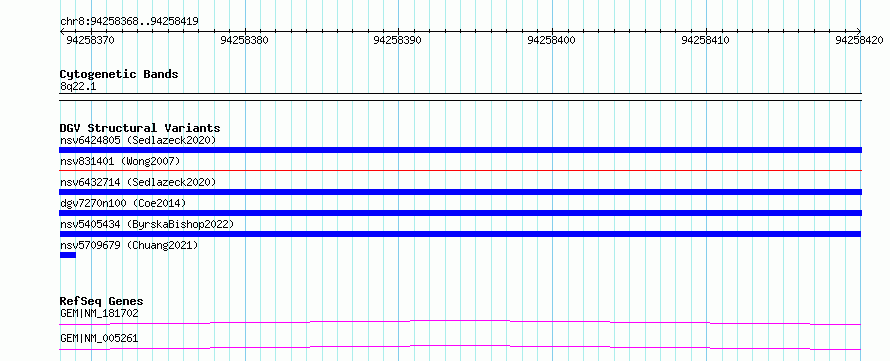The width and height of the screenshot is (890, 361).
Task: Open the GEM|NM_005261 gene label
Action: click(x=99, y=339)
